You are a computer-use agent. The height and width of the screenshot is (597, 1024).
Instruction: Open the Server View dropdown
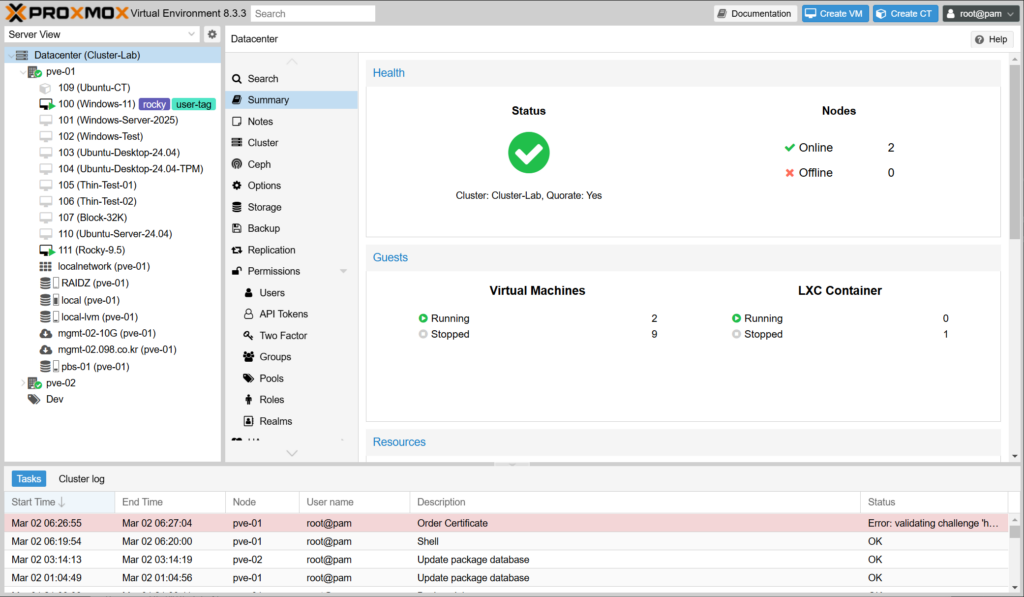102,34
